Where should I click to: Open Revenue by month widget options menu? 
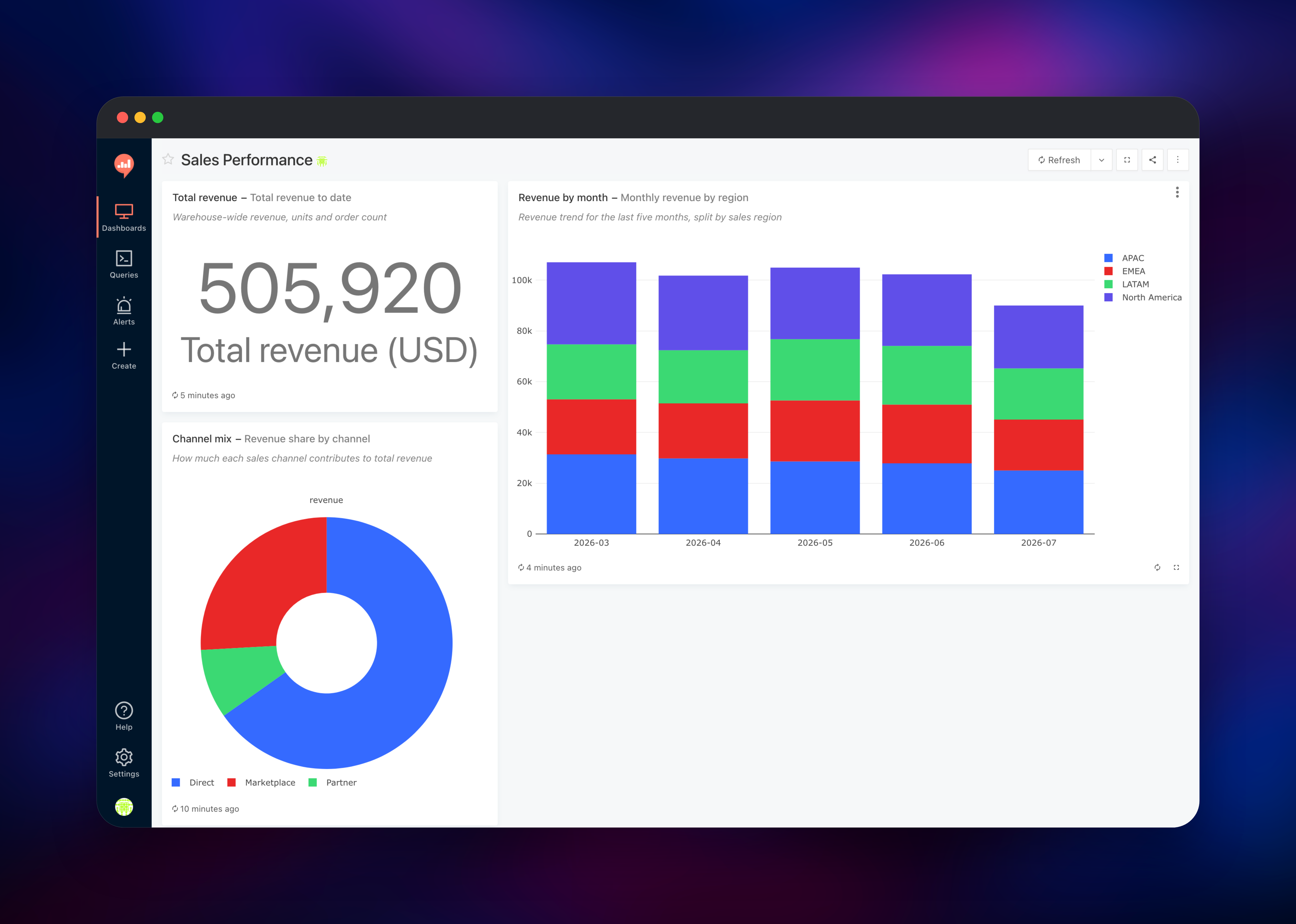click(x=1177, y=192)
